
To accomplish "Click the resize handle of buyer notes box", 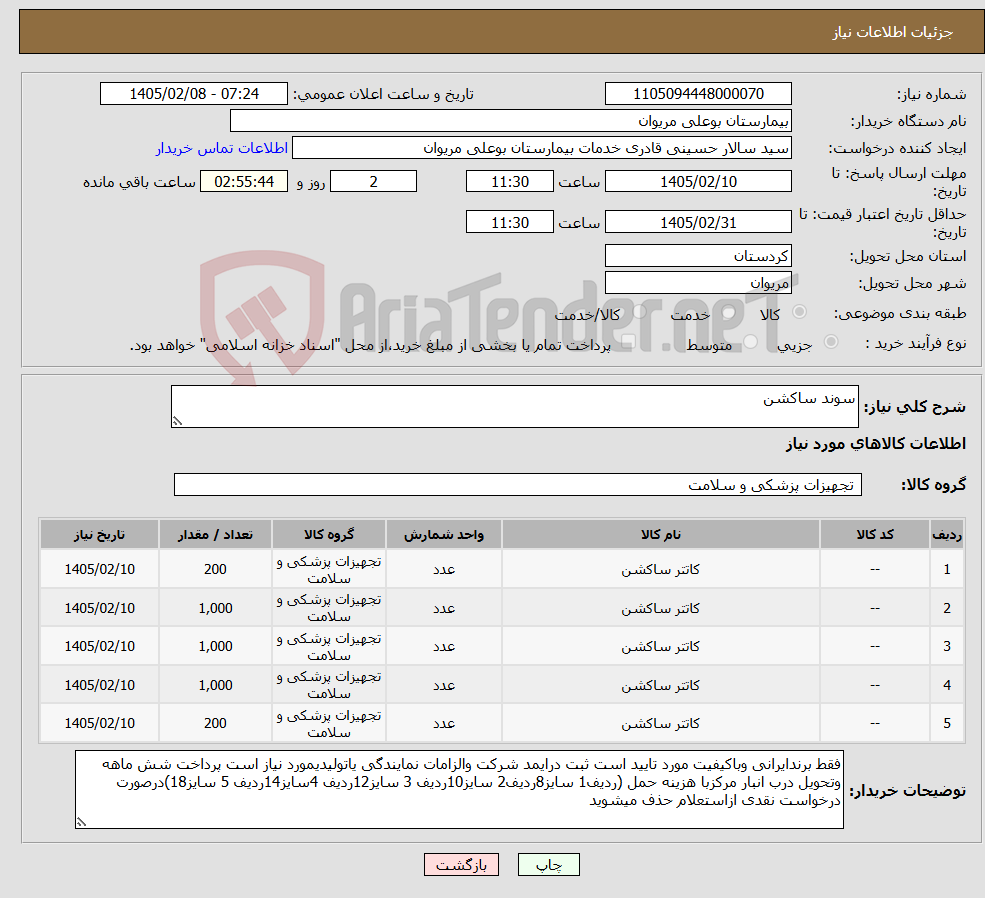I will tap(81, 821).
